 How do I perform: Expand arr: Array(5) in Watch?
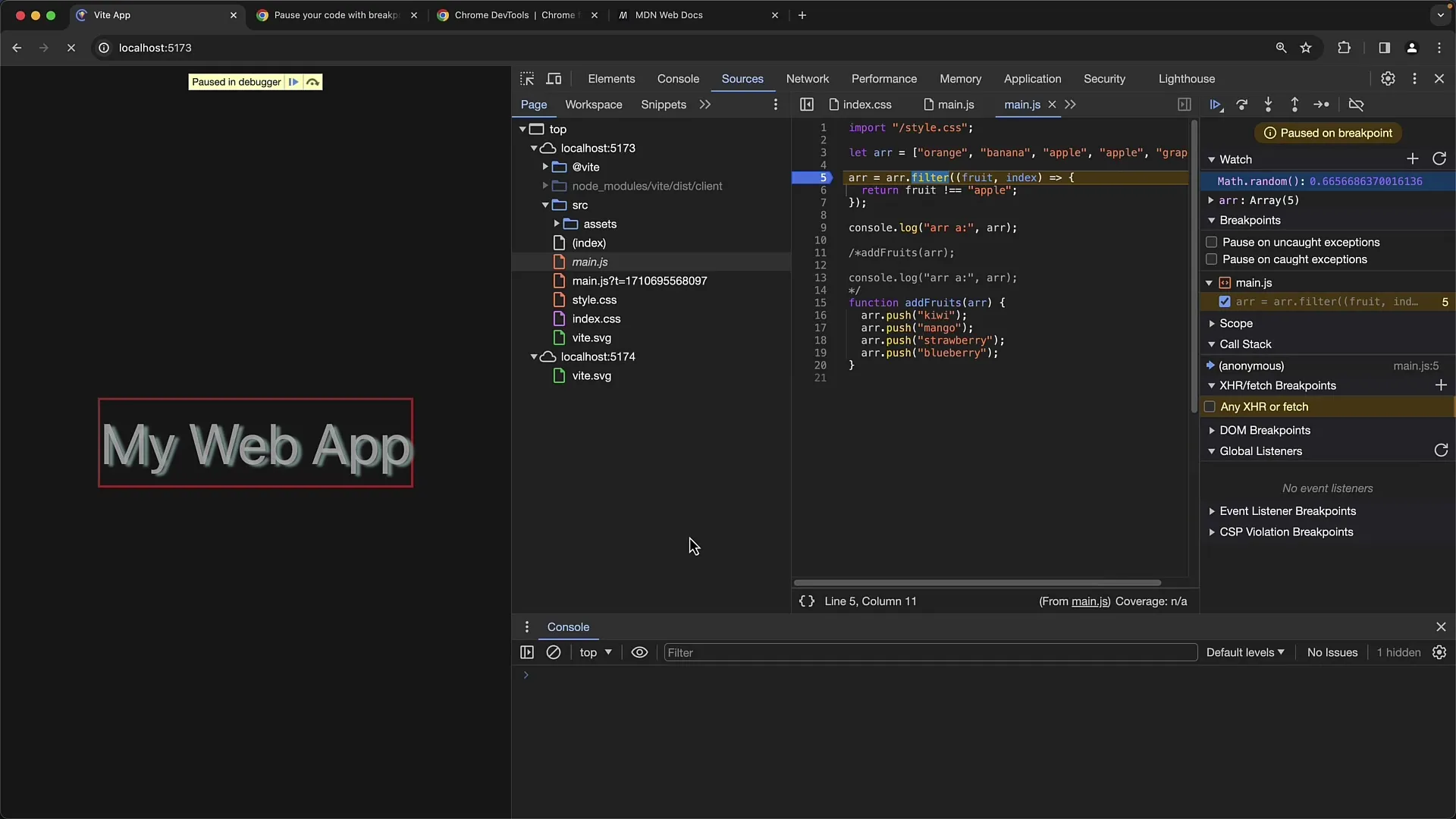(1211, 200)
